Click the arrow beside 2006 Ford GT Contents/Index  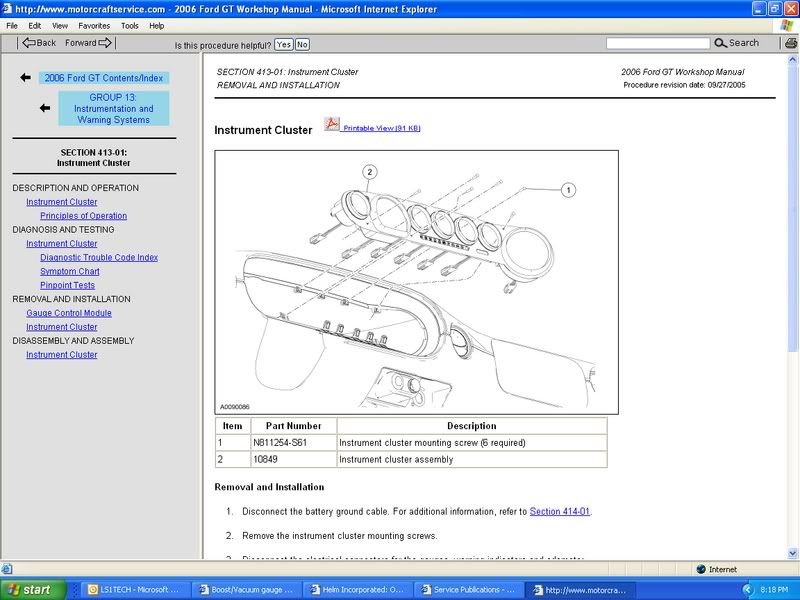coord(26,78)
